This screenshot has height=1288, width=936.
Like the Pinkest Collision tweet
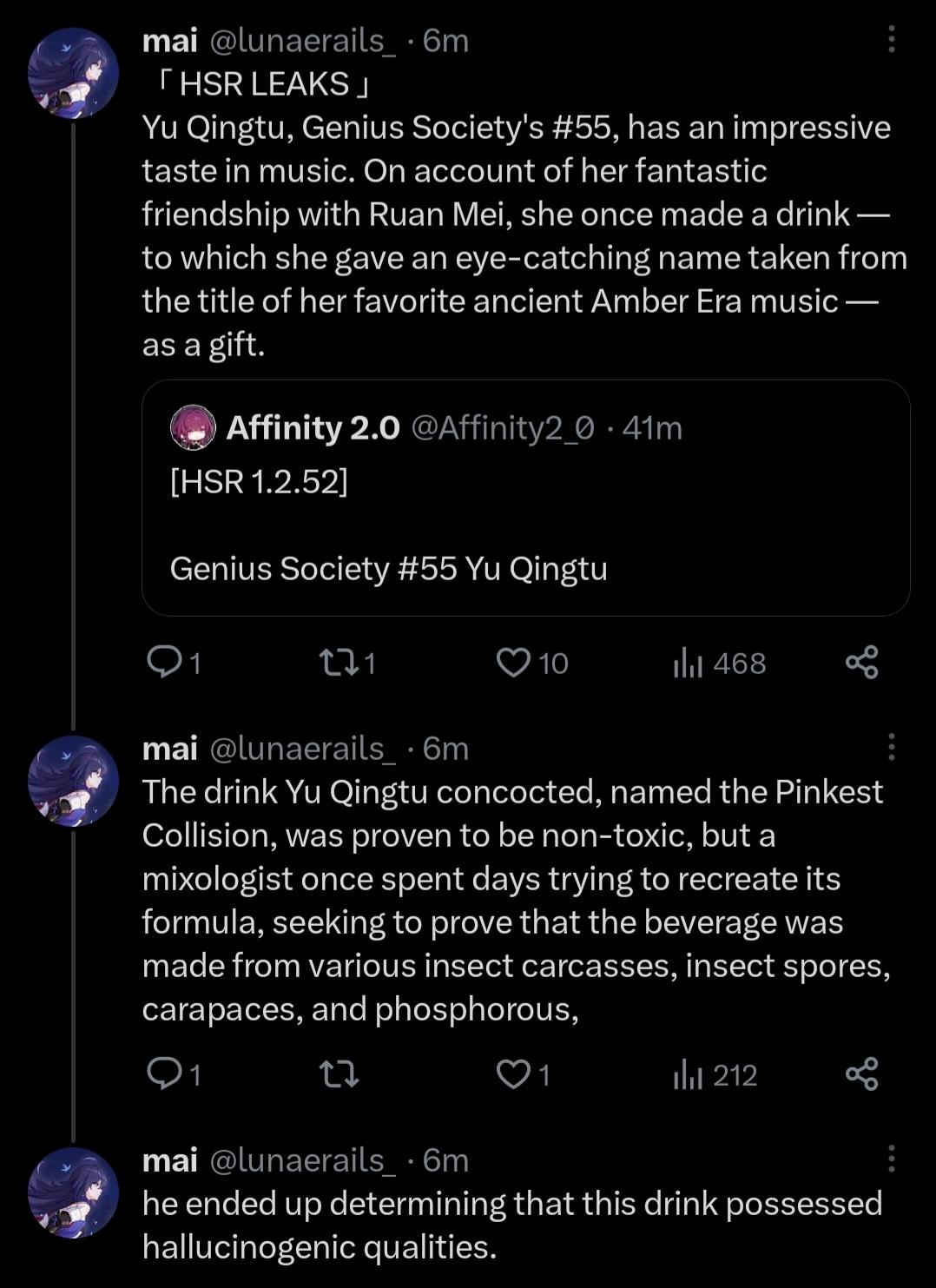click(x=513, y=1075)
